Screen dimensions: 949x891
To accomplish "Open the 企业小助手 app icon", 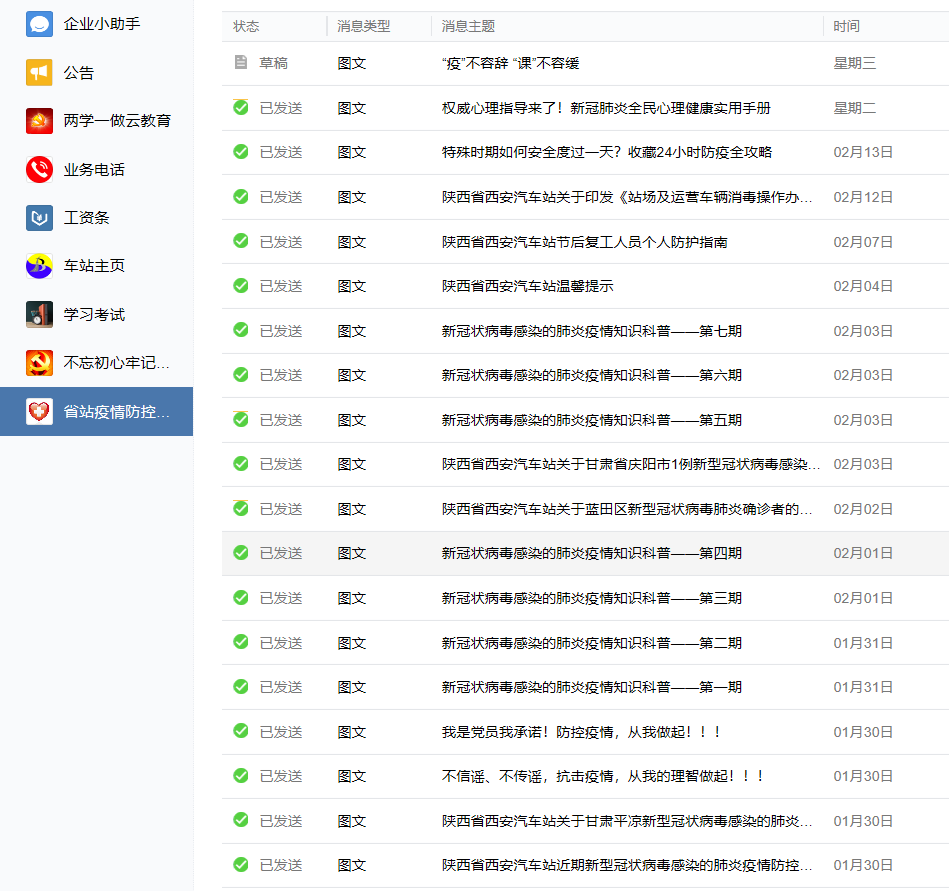I will 39,24.
